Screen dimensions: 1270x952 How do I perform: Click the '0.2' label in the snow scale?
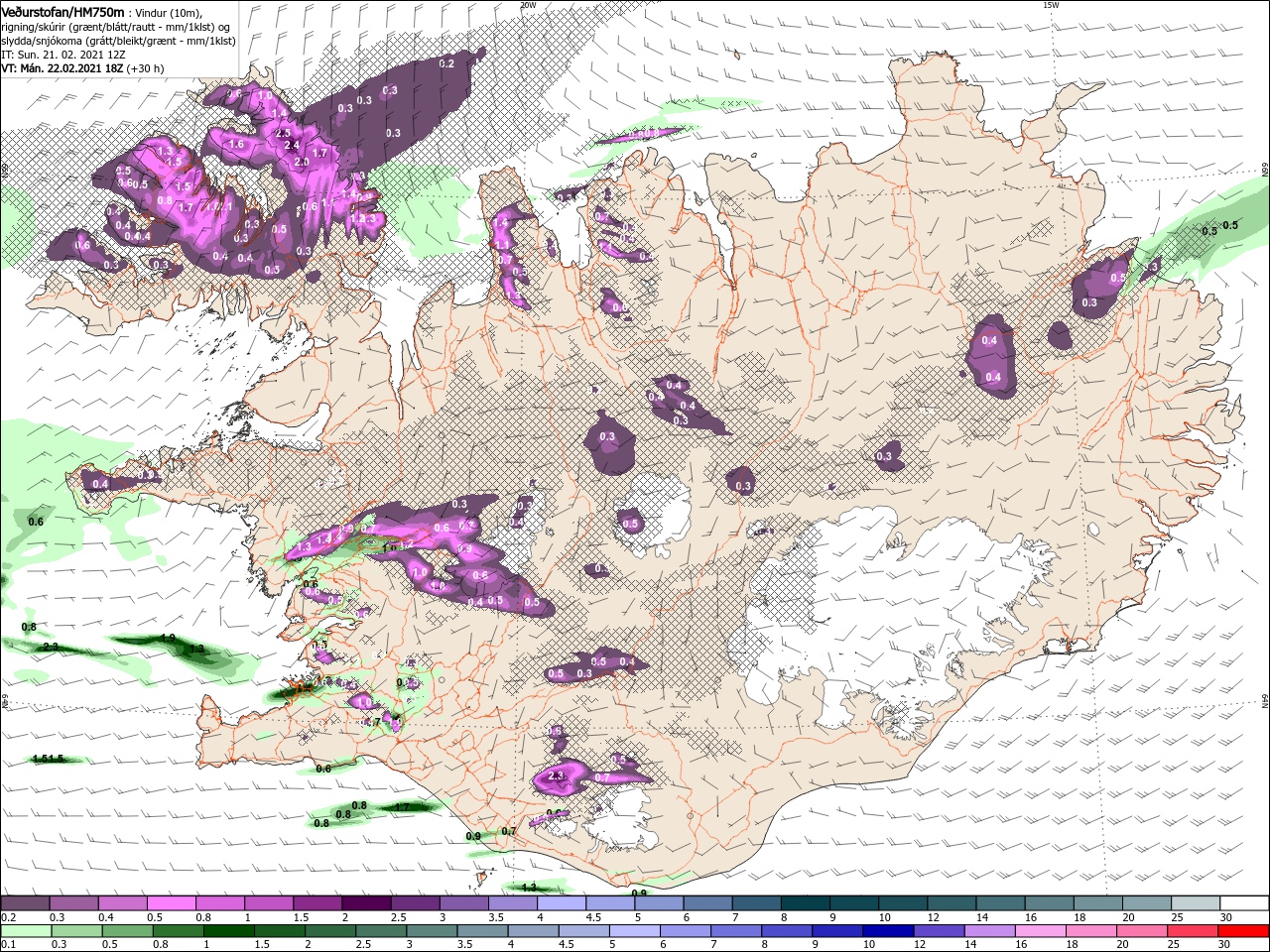[x=7, y=917]
